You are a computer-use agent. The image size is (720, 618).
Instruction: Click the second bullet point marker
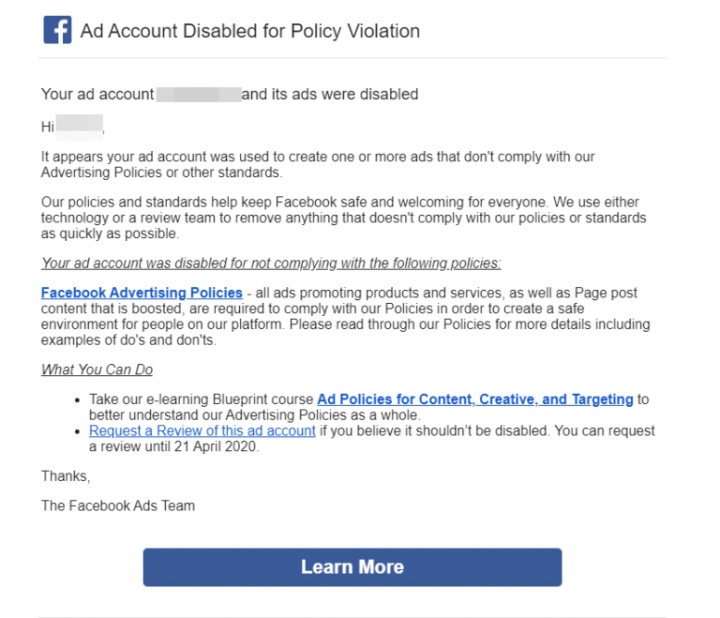pyautogui.click(x=78, y=432)
